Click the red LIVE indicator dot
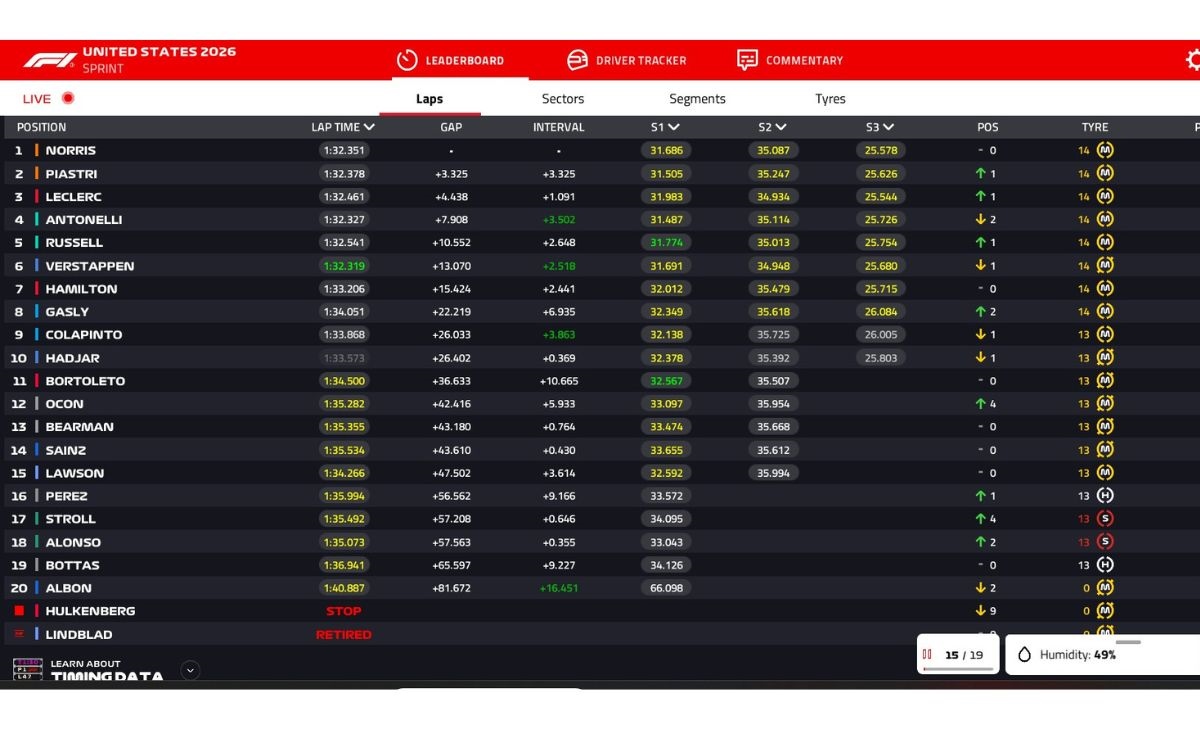This screenshot has width=1200, height=729. click(68, 98)
